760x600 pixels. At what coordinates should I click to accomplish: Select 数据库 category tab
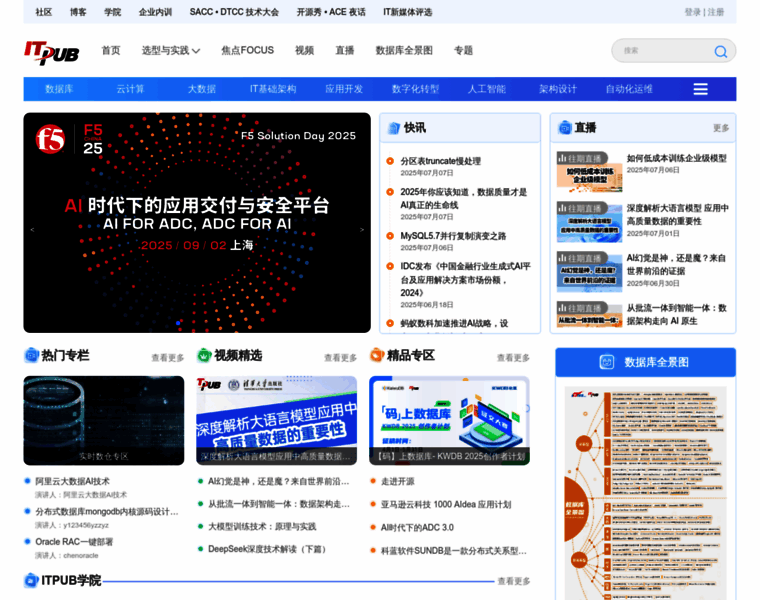click(59, 89)
